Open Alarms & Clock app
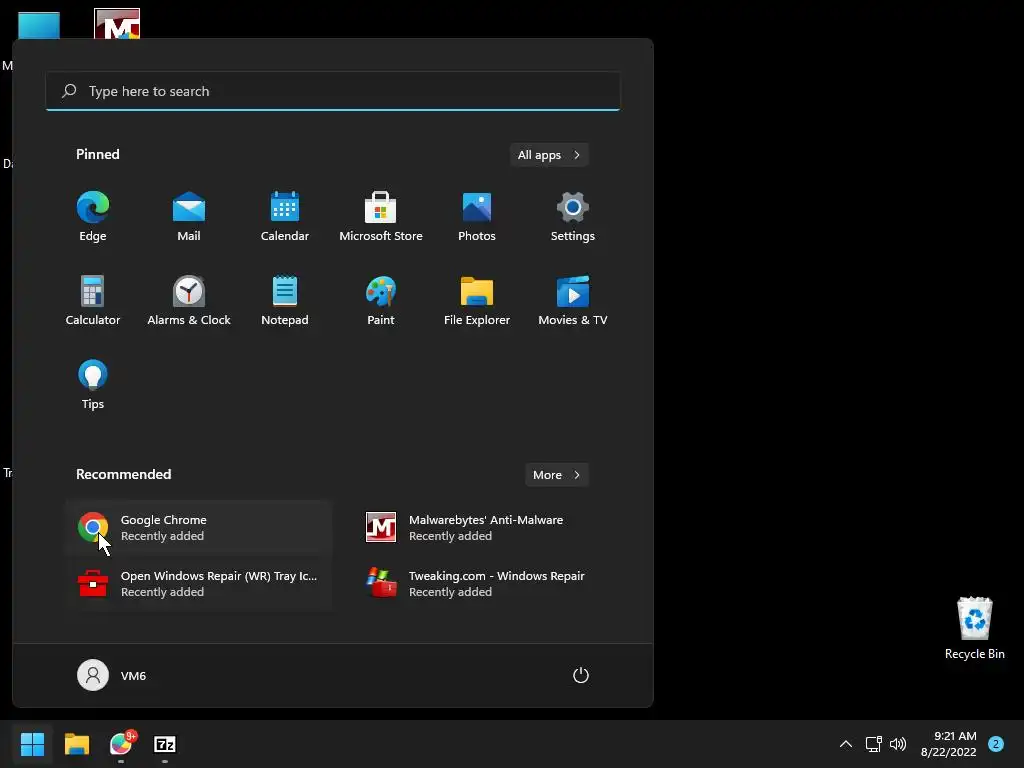The width and height of the screenshot is (1024, 768). point(189,300)
